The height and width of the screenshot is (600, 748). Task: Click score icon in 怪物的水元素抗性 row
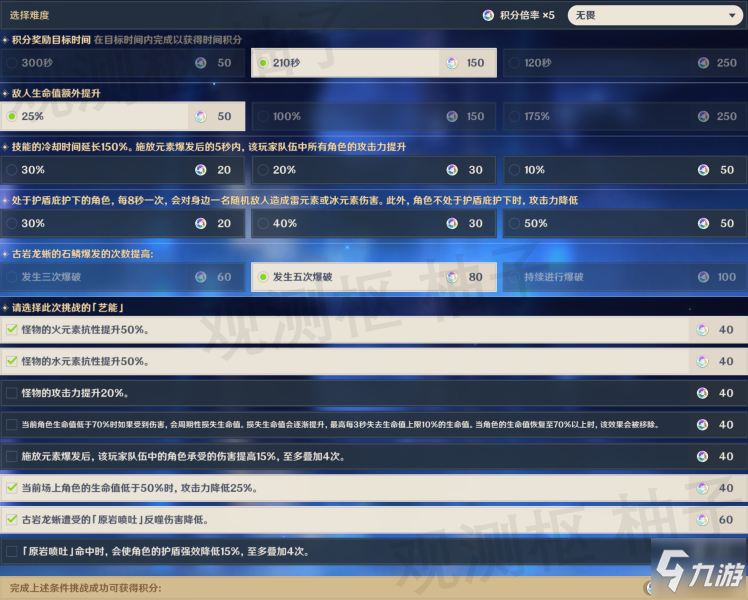tap(702, 361)
